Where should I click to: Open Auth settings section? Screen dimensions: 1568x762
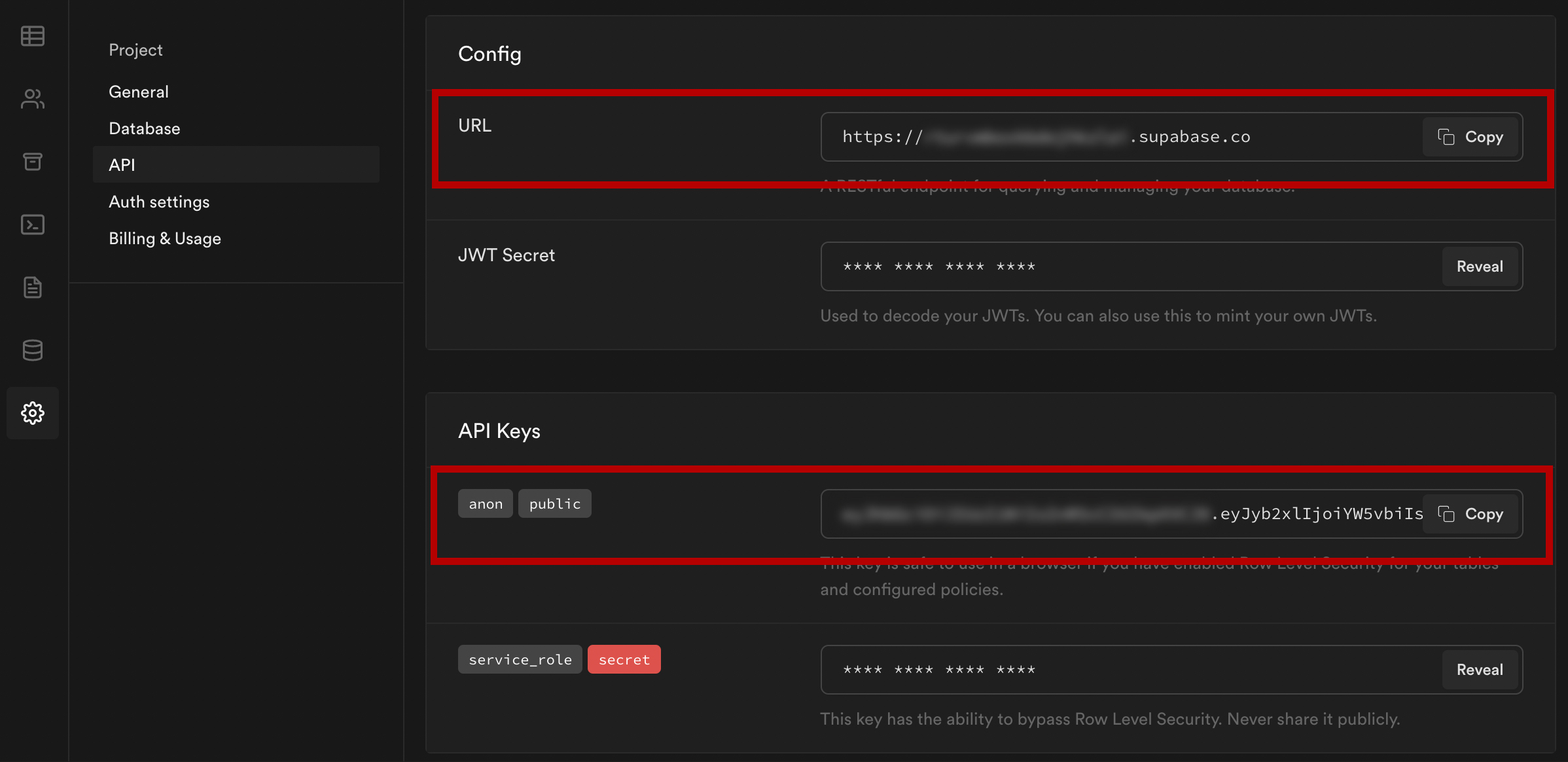pos(158,201)
